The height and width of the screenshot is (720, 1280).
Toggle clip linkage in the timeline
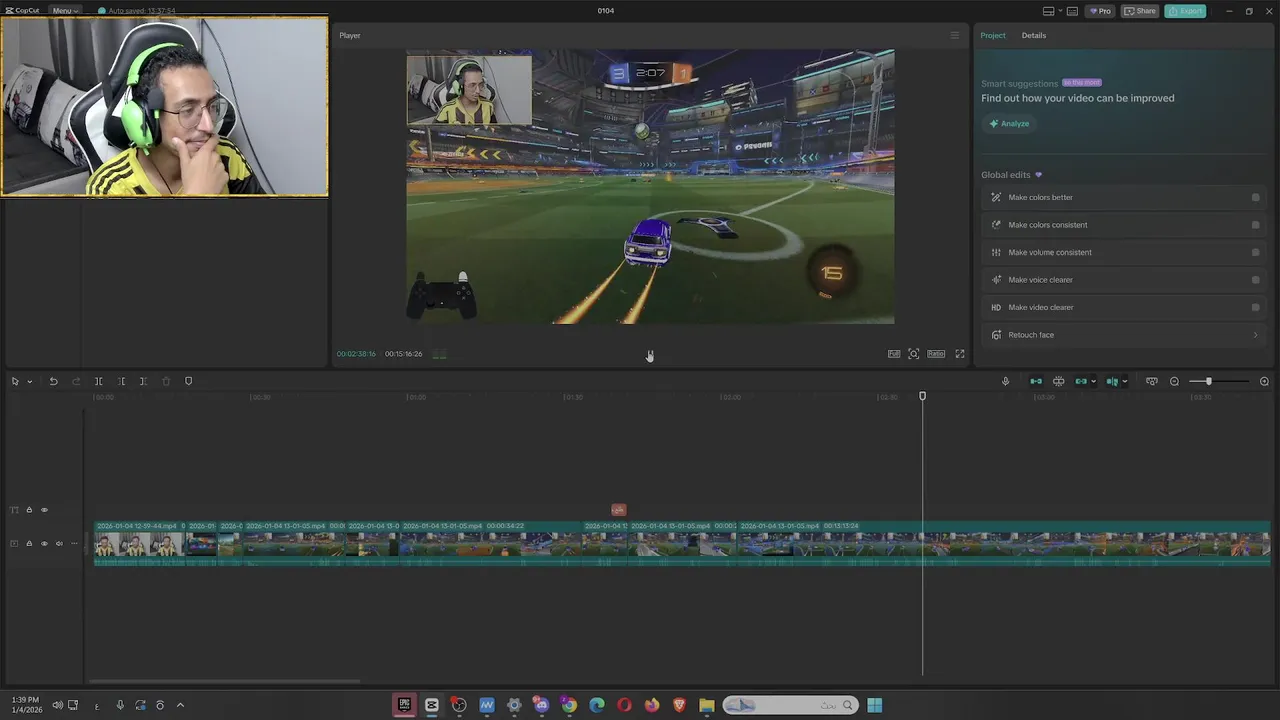coord(1081,381)
